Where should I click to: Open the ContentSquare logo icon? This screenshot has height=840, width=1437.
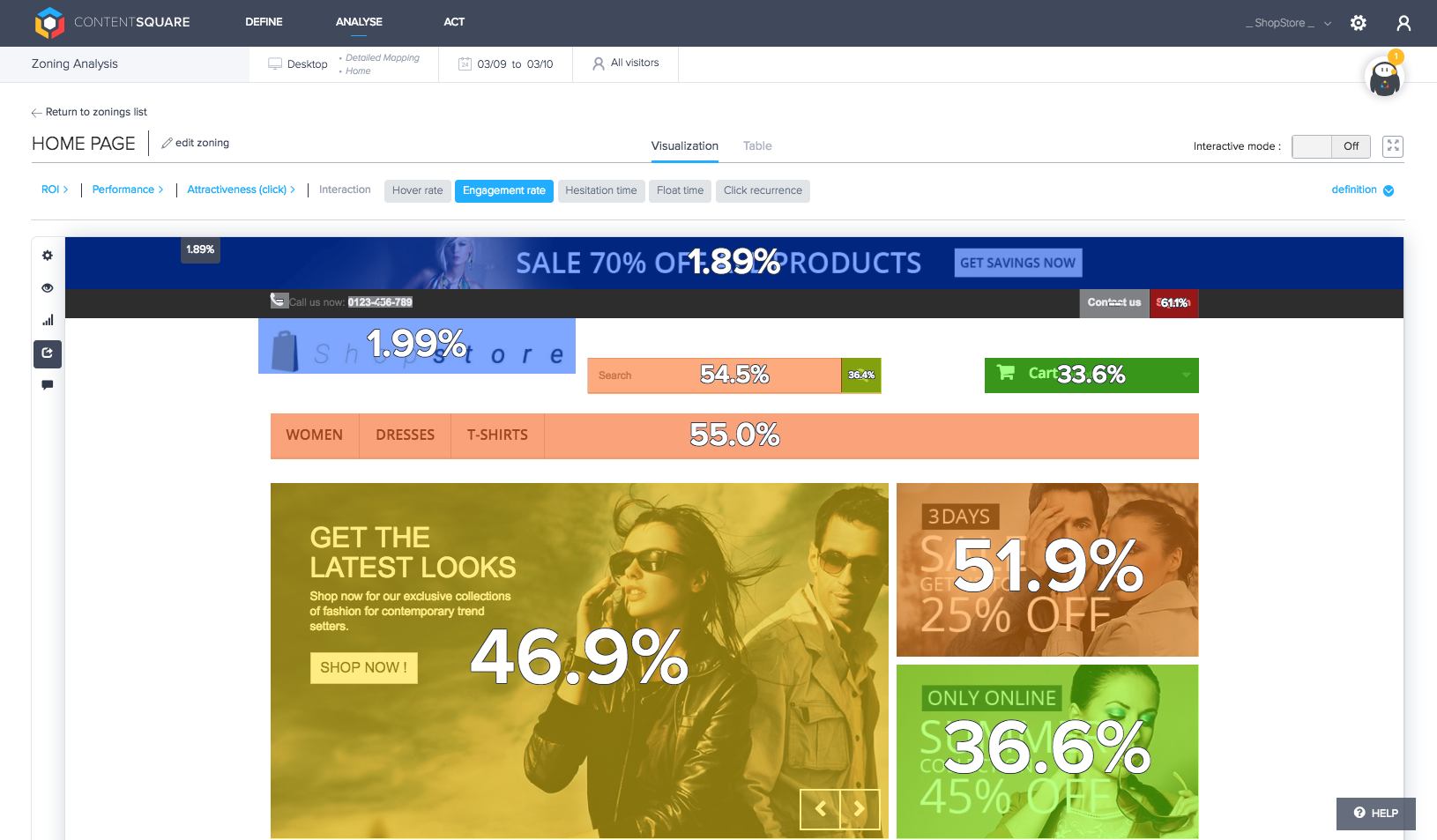click(x=50, y=23)
